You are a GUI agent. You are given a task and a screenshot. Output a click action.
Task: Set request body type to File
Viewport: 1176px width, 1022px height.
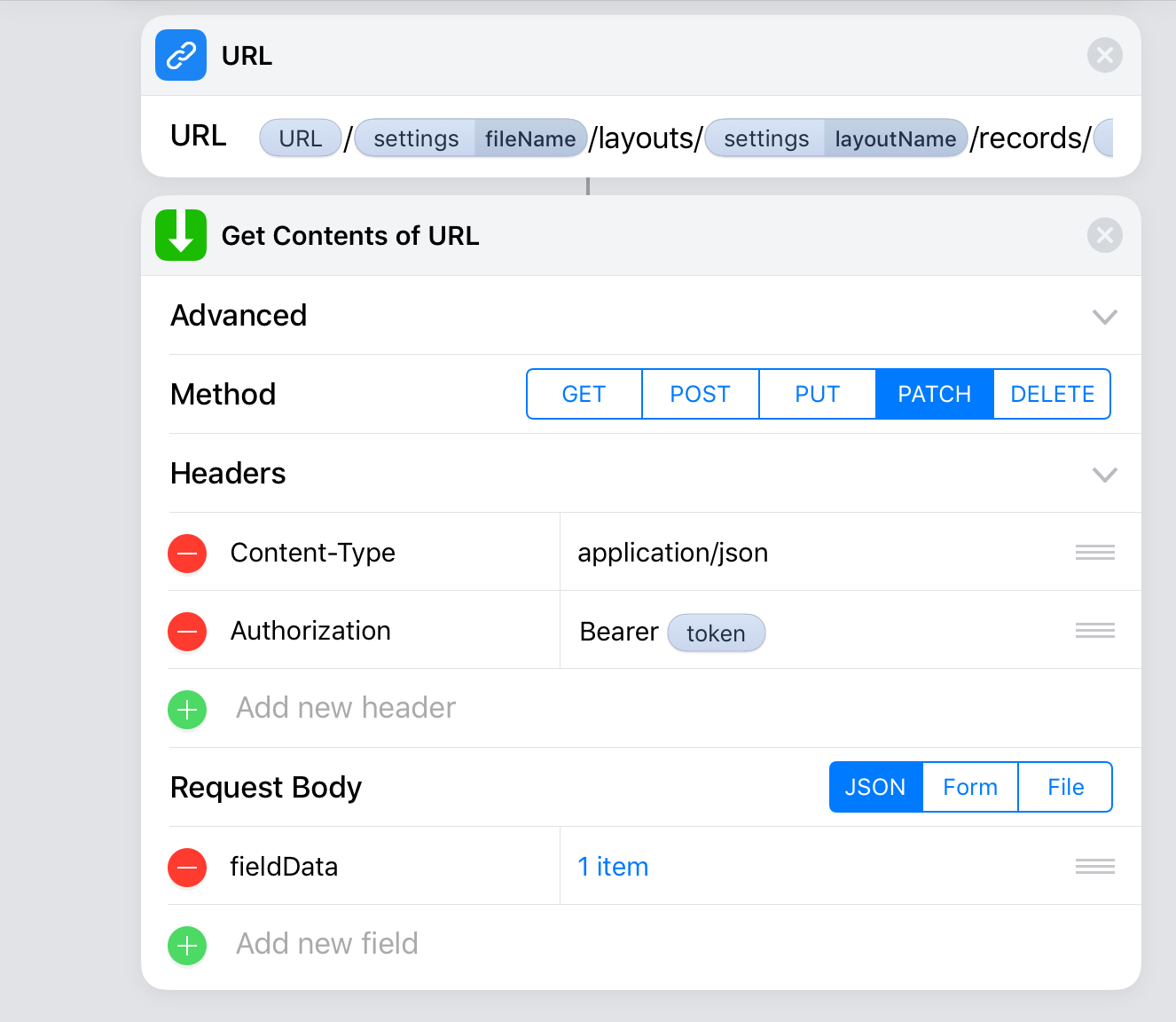tap(1065, 787)
